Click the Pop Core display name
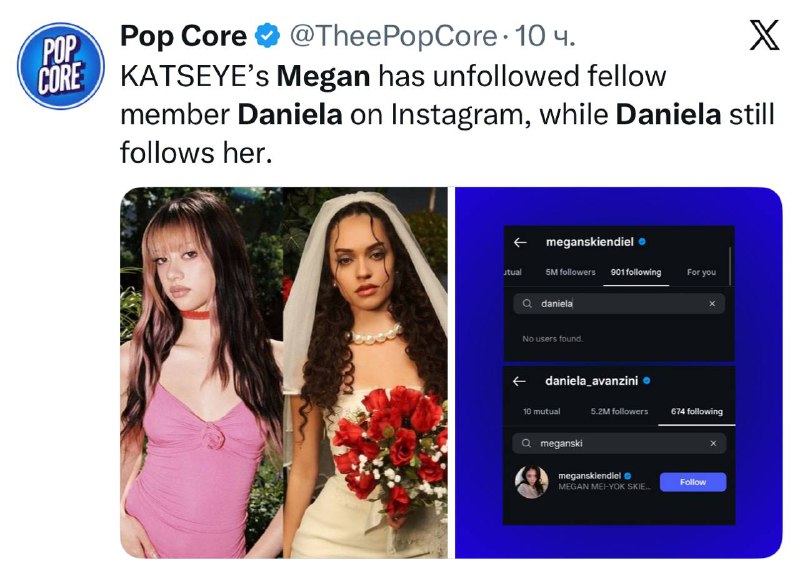Viewport: 800px width, 569px height. tap(183, 37)
